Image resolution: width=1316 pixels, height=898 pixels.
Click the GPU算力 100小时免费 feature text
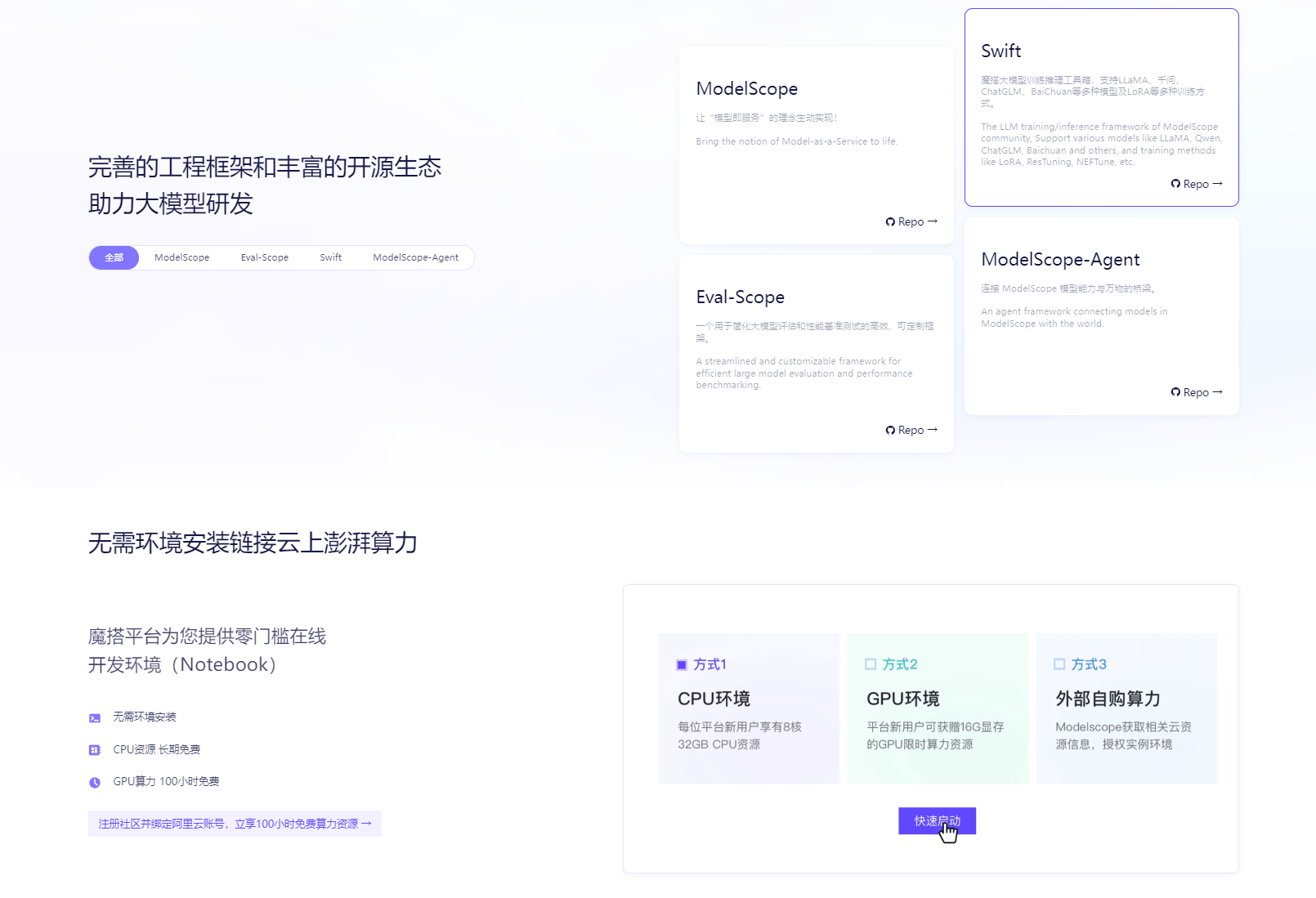(x=166, y=781)
